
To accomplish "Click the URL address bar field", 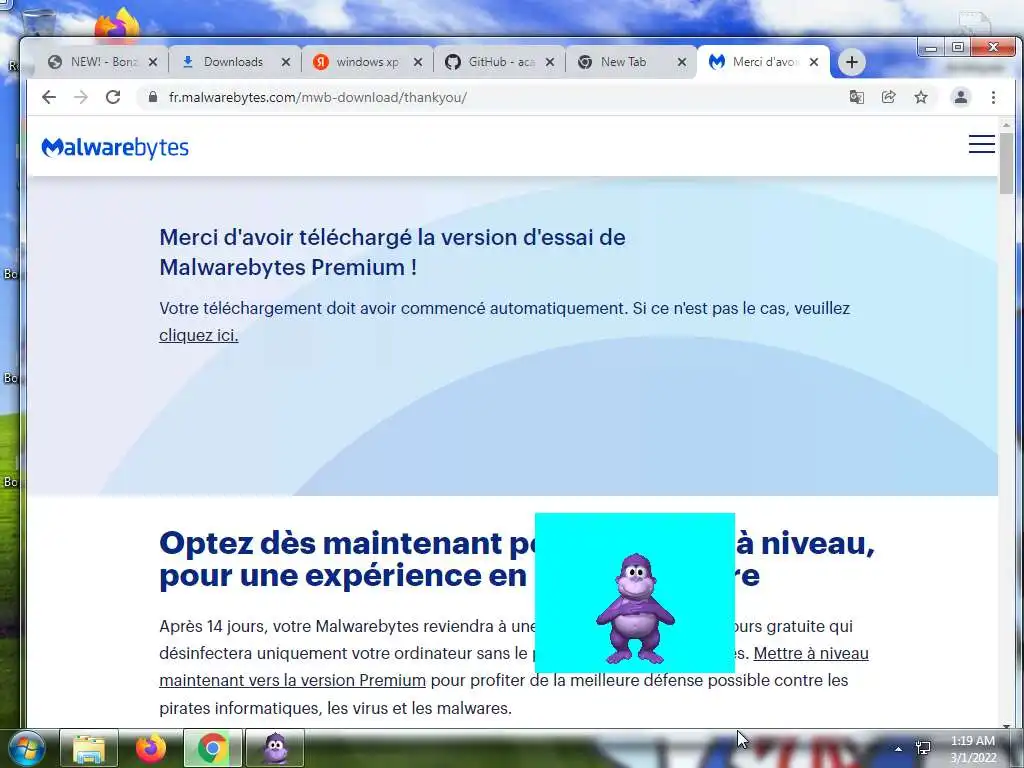I will [x=490, y=97].
